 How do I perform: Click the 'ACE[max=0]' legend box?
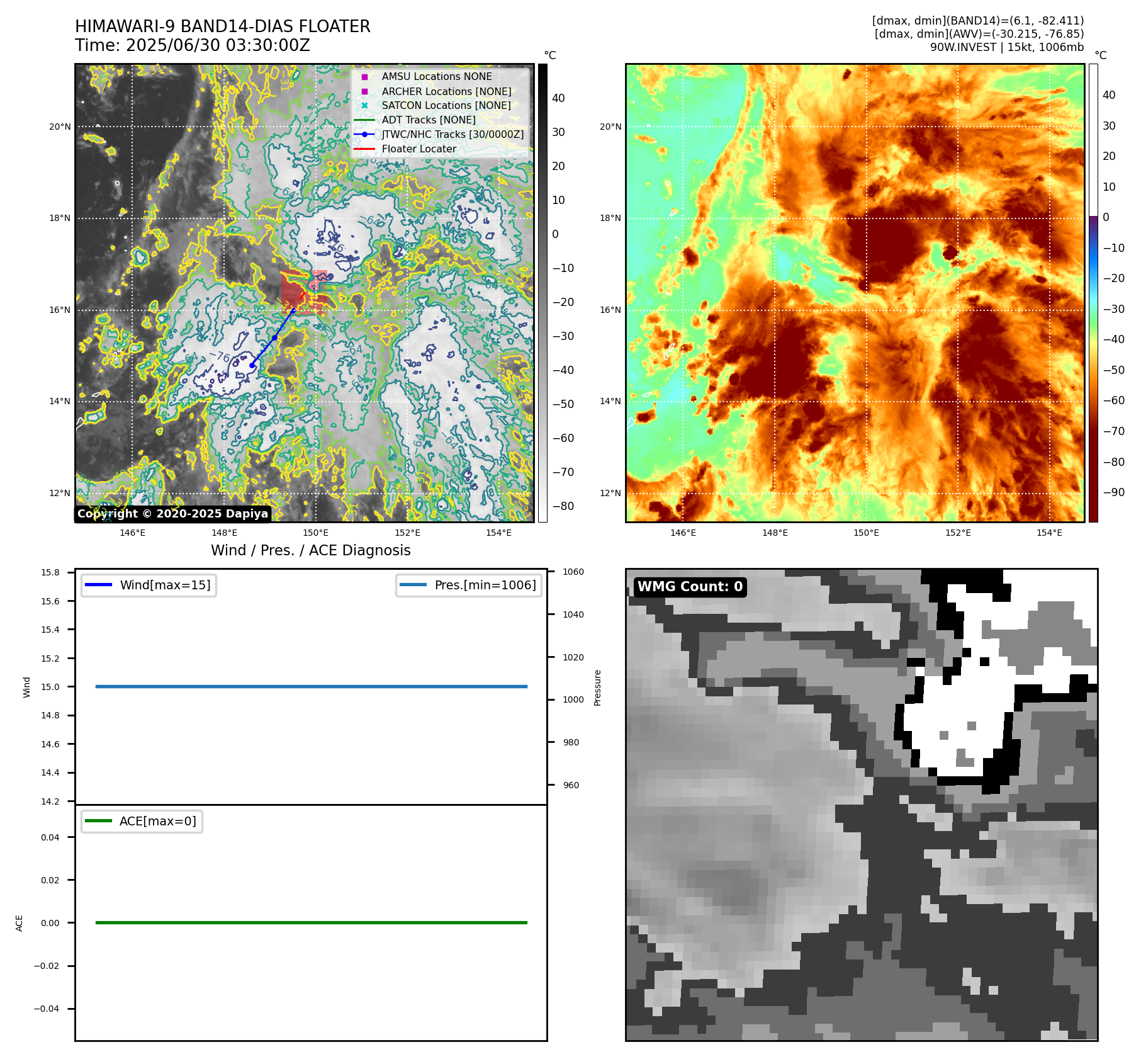(x=142, y=821)
